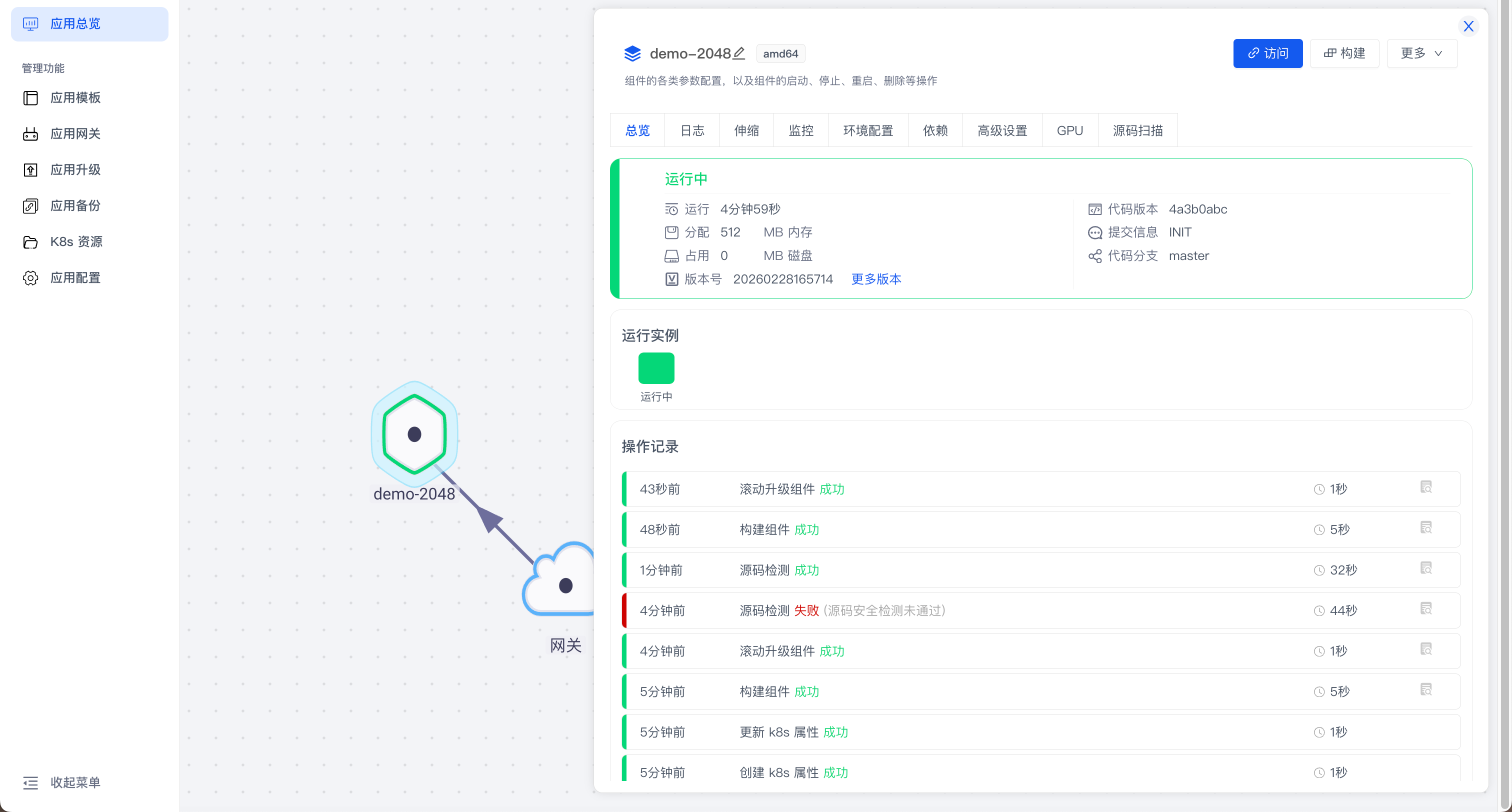Open log detail icon for failed 源码检测 record

1425,609
